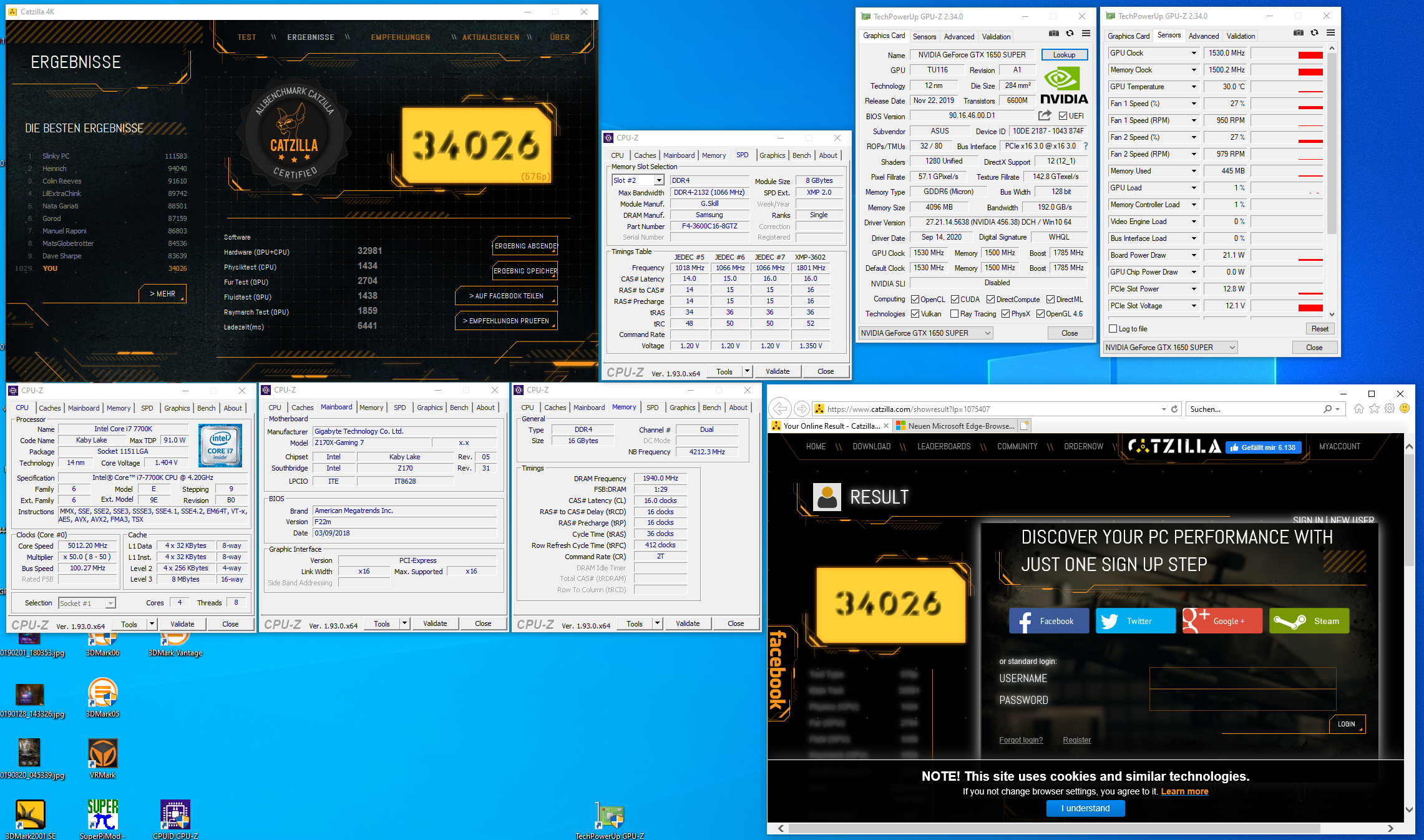
Task: Open CPUID CPU-Z desktop shortcut
Action: click(x=175, y=819)
